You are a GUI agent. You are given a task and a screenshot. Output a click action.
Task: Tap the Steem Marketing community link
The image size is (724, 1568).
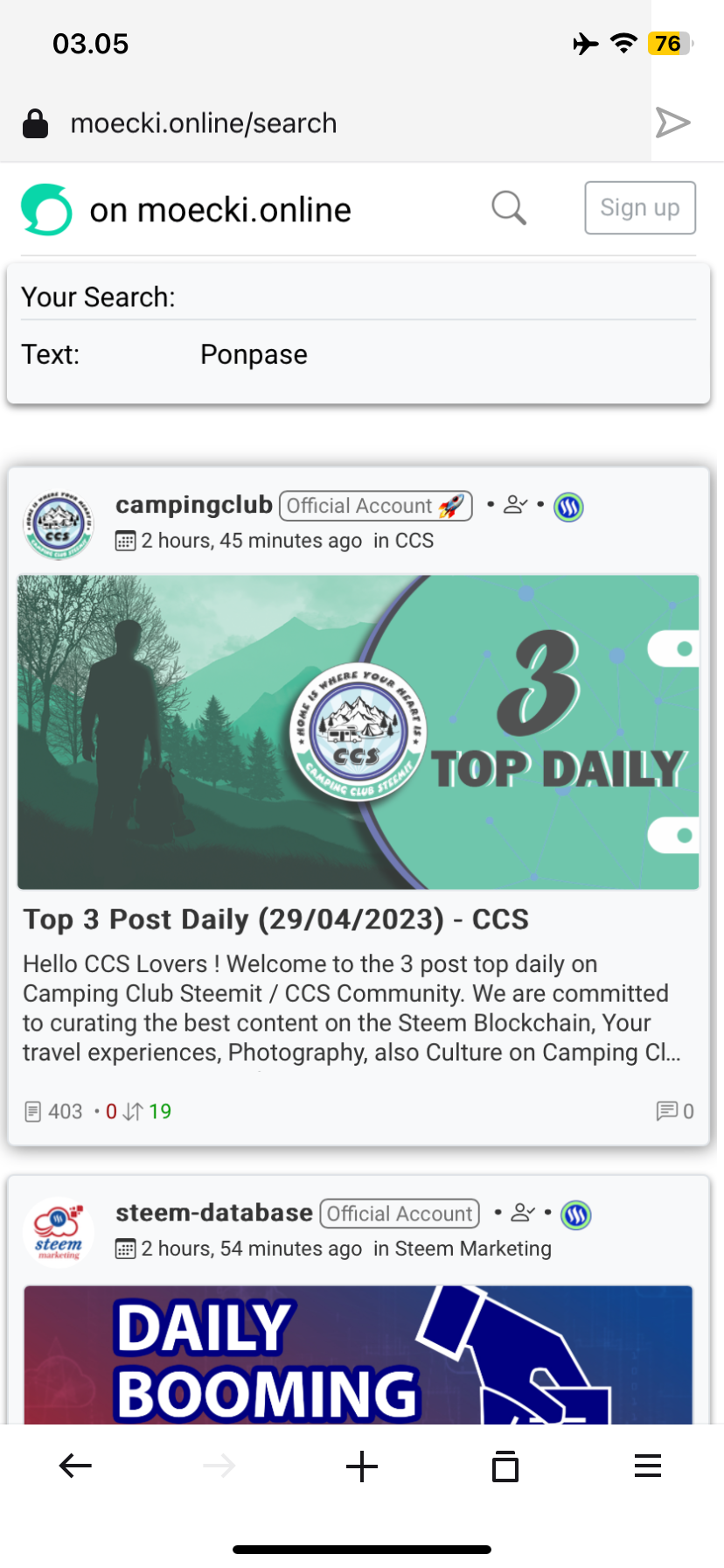[x=473, y=1249]
